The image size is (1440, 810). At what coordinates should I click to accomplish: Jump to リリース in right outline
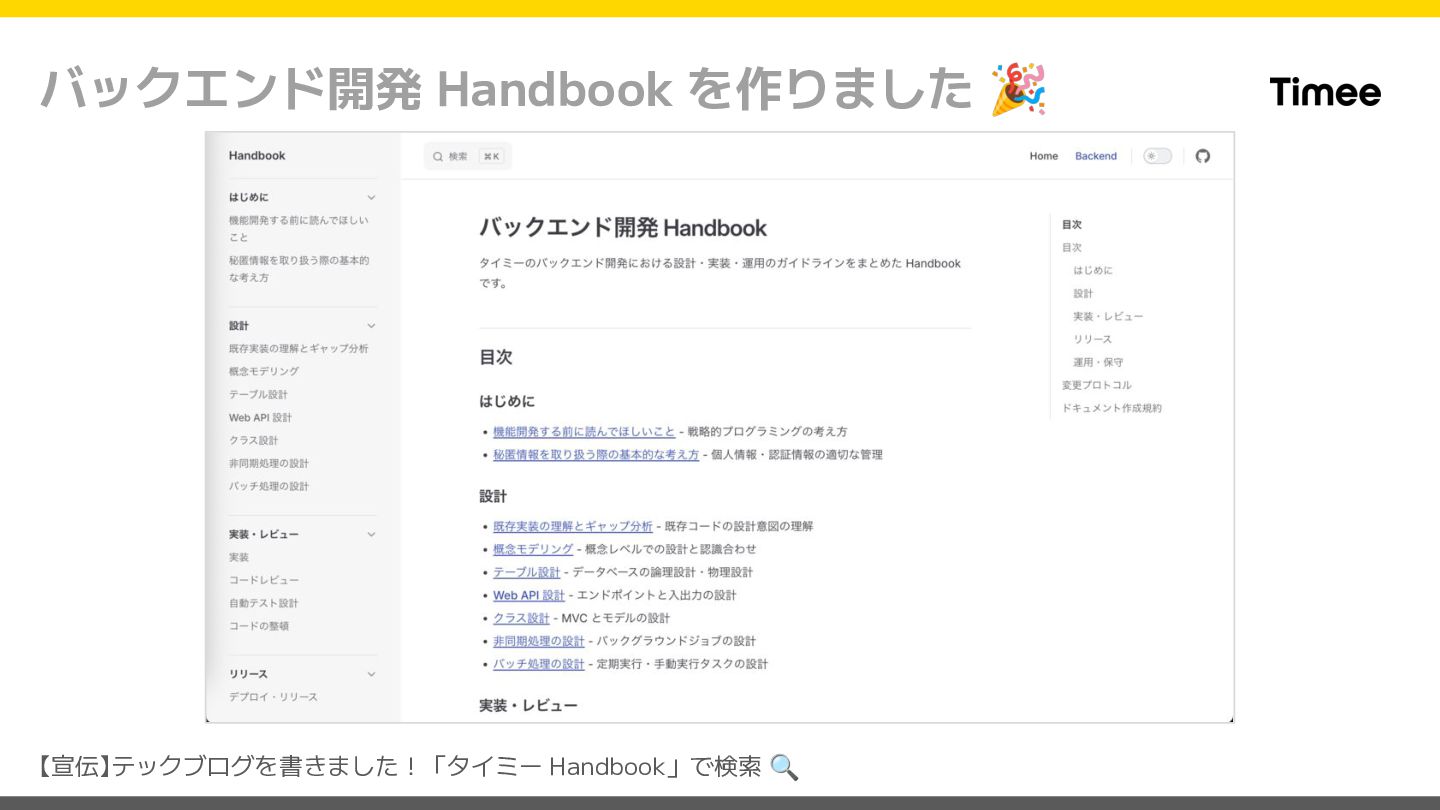click(x=1093, y=340)
